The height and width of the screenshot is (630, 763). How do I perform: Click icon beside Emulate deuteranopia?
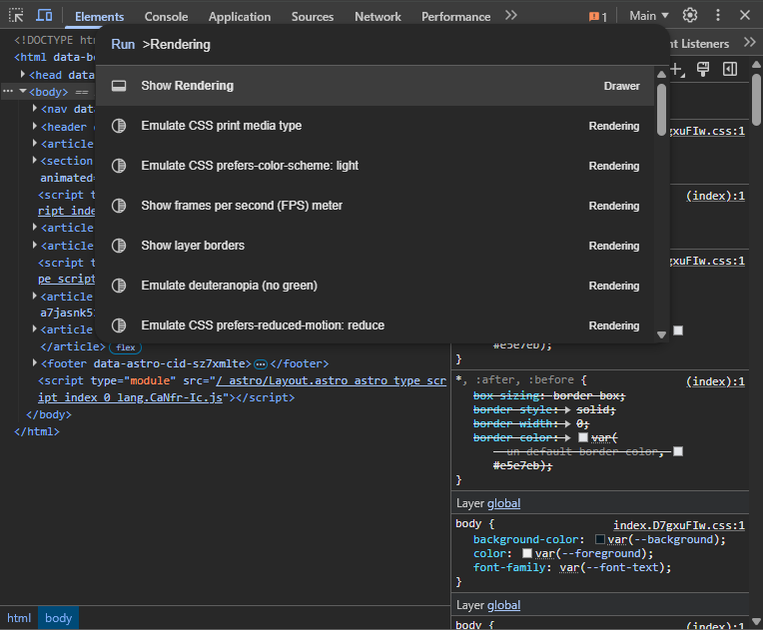tap(119, 286)
